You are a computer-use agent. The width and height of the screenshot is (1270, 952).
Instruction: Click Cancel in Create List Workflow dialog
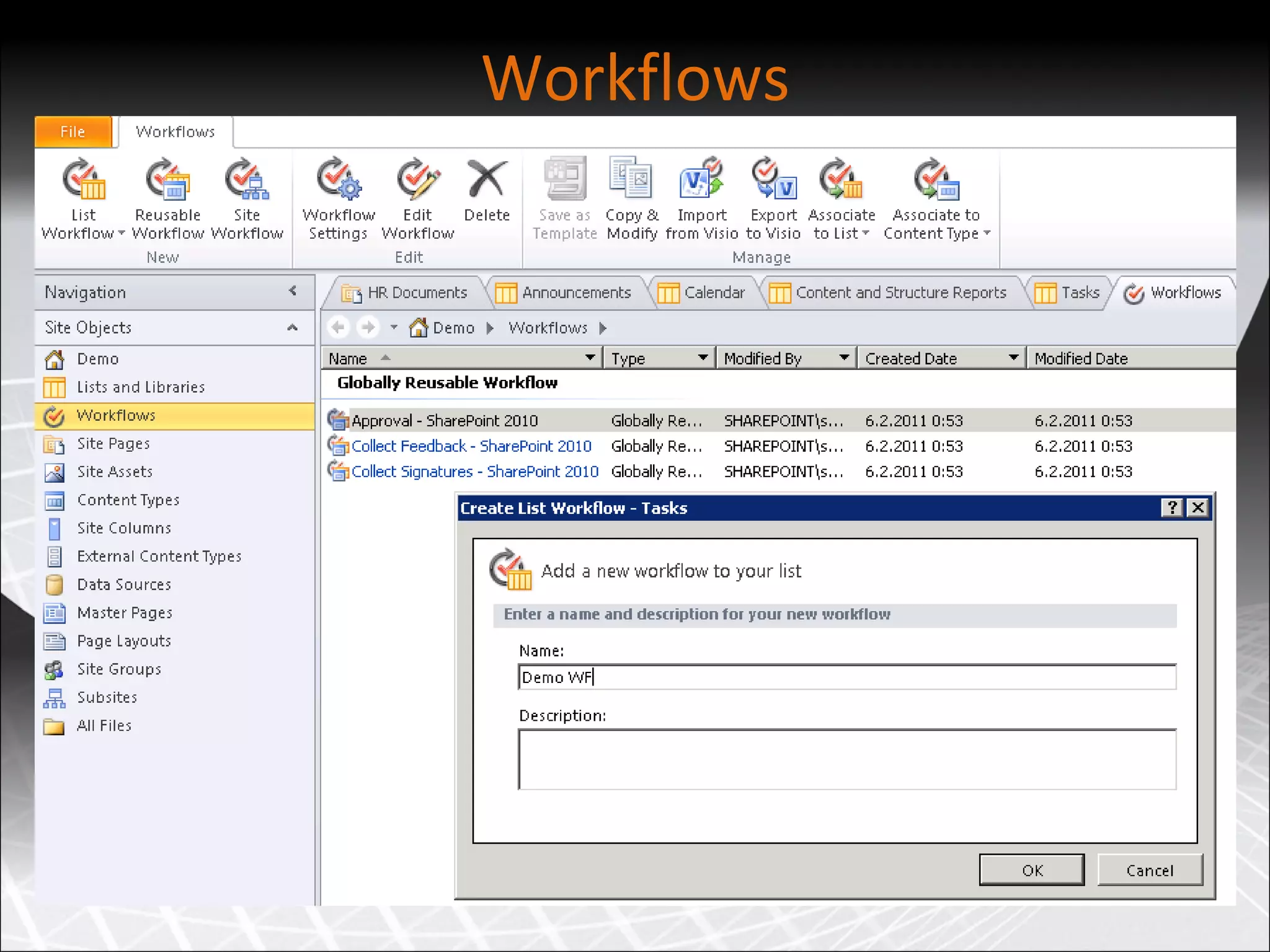coord(1150,870)
